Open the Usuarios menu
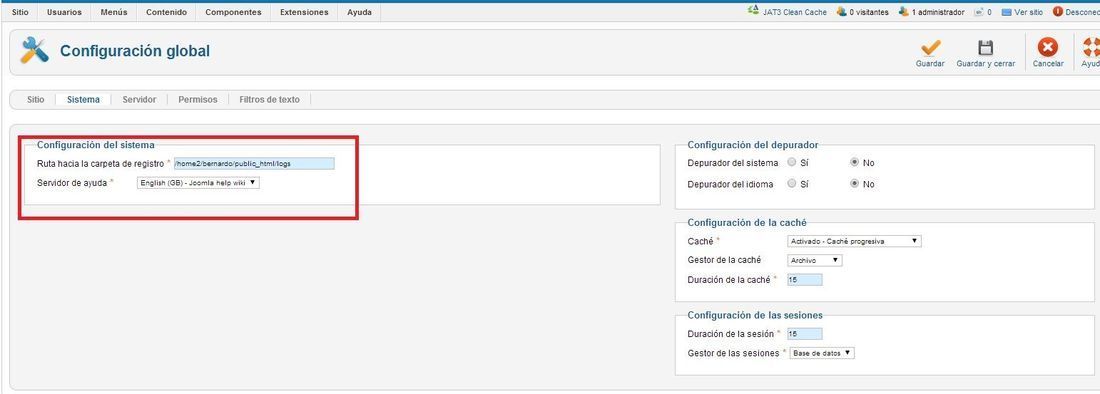The width and height of the screenshot is (1100, 394). click(64, 13)
